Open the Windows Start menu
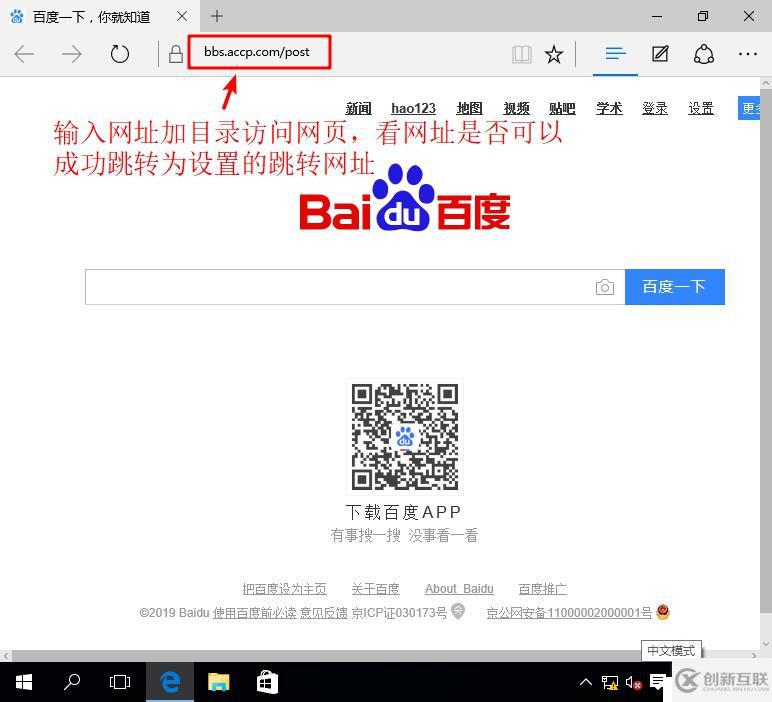 click(24, 682)
